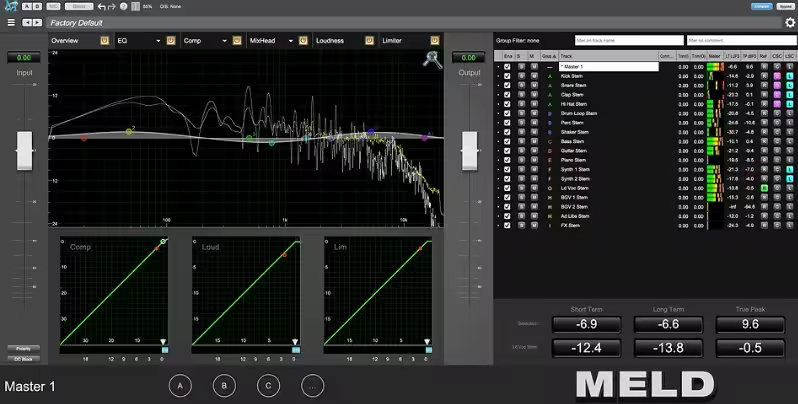Expand the Comp dropdown arrow
The height and width of the screenshot is (404, 798).
(225, 41)
